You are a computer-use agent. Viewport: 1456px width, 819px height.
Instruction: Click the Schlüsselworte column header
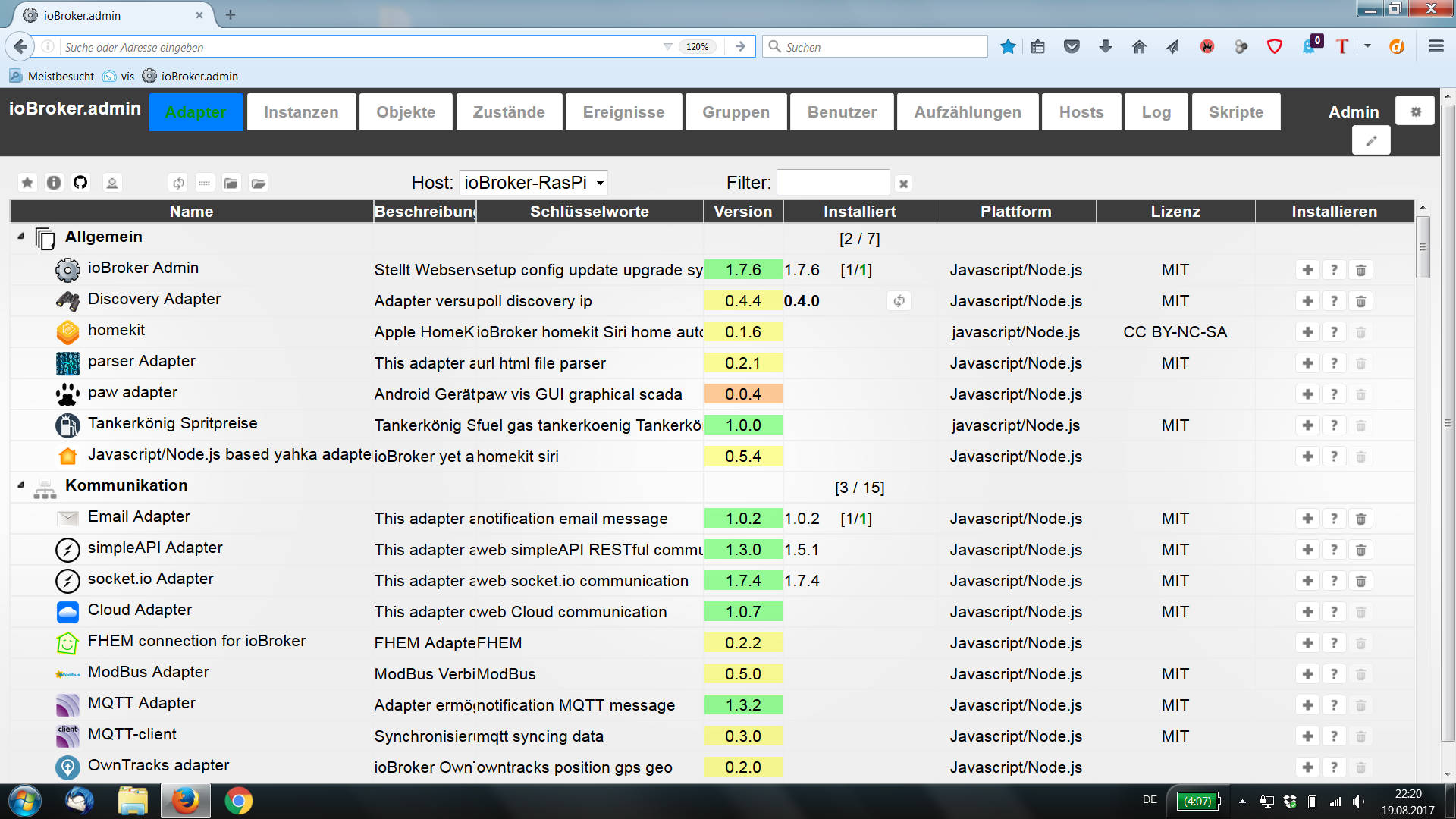tap(589, 212)
